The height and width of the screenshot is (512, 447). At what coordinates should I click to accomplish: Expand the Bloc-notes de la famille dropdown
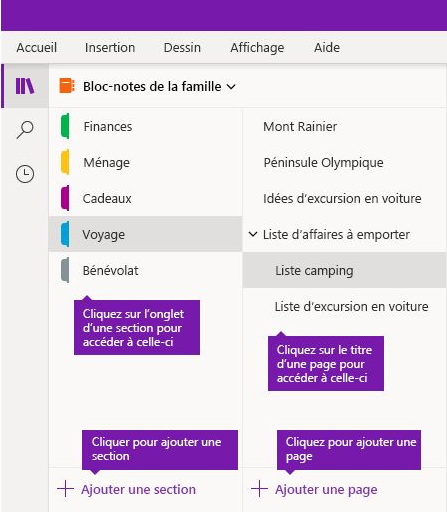231,87
